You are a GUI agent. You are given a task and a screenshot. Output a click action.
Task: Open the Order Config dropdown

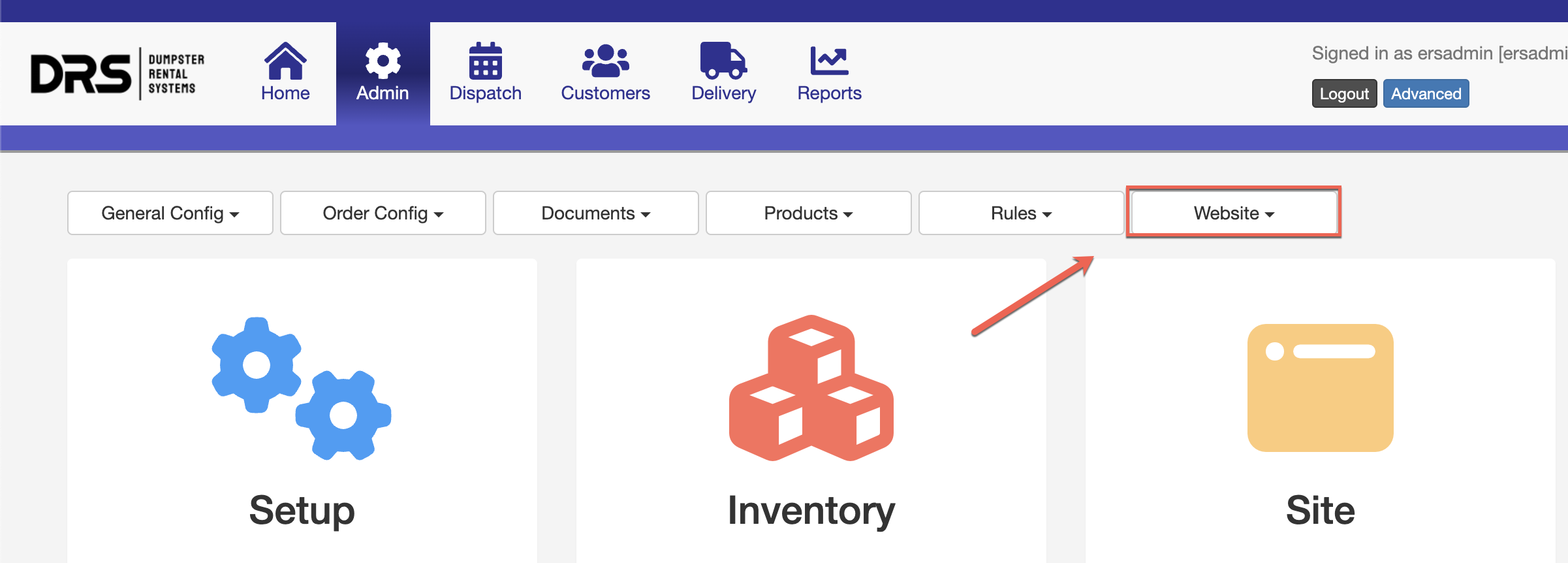383,213
